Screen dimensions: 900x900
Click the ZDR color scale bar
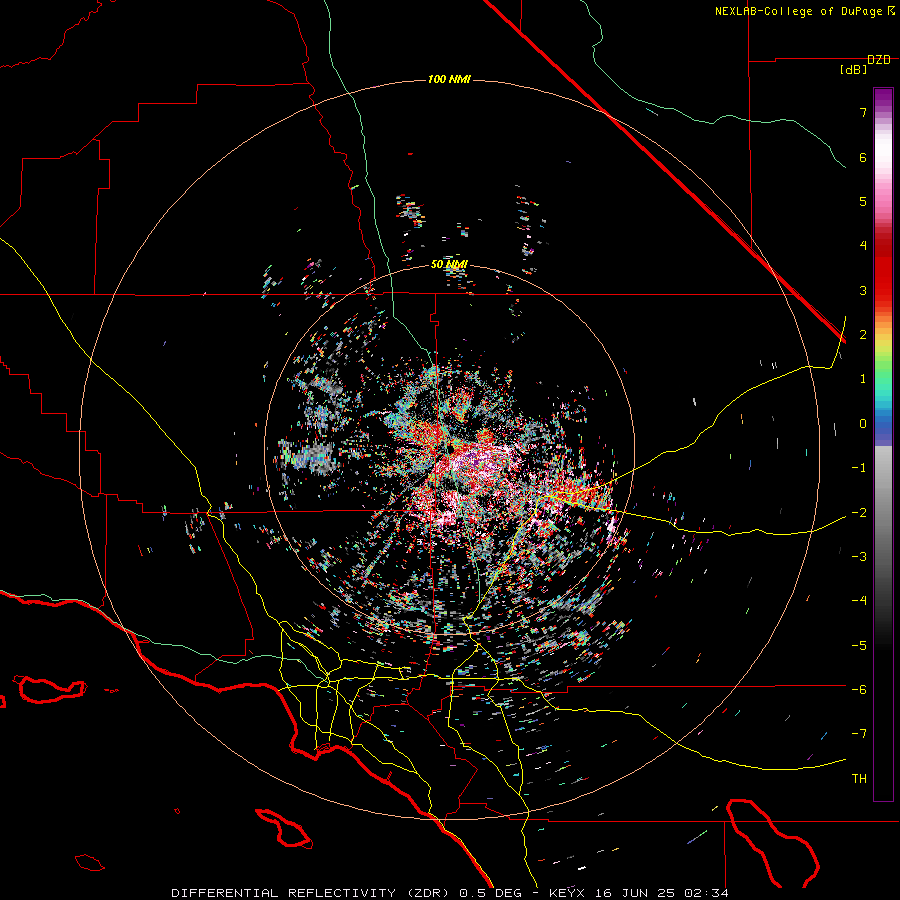883,444
